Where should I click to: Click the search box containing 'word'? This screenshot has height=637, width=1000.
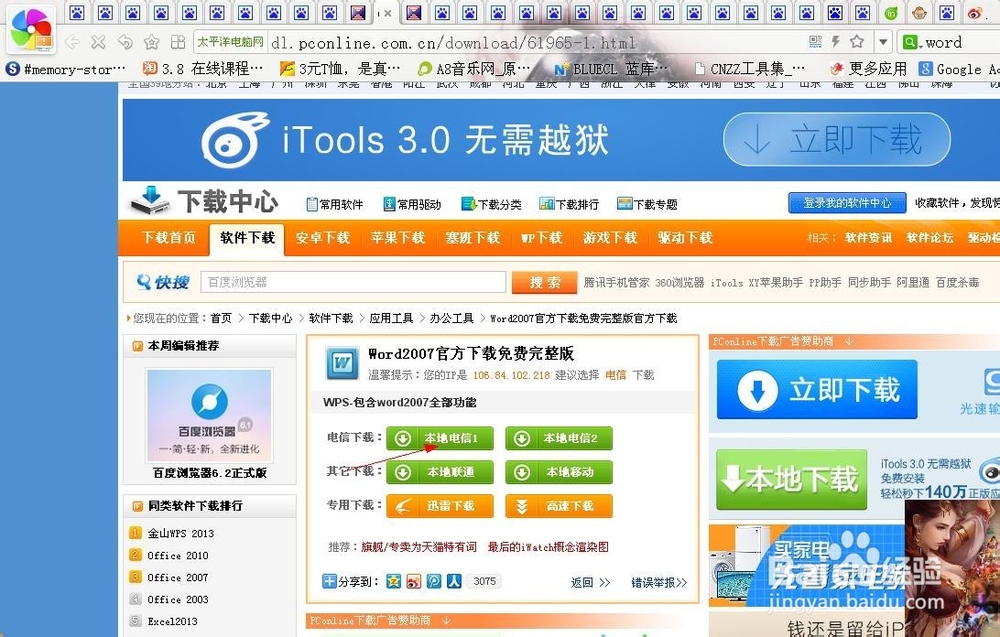click(949, 43)
